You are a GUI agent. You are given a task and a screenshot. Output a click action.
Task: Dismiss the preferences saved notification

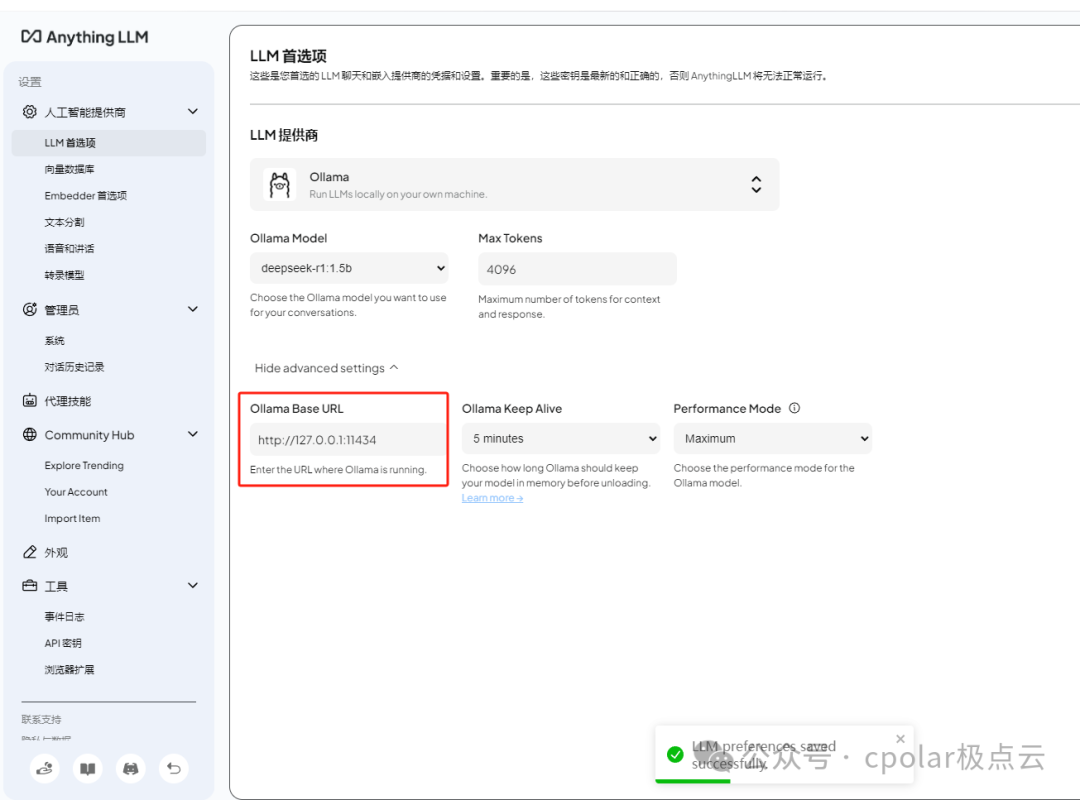[900, 739]
